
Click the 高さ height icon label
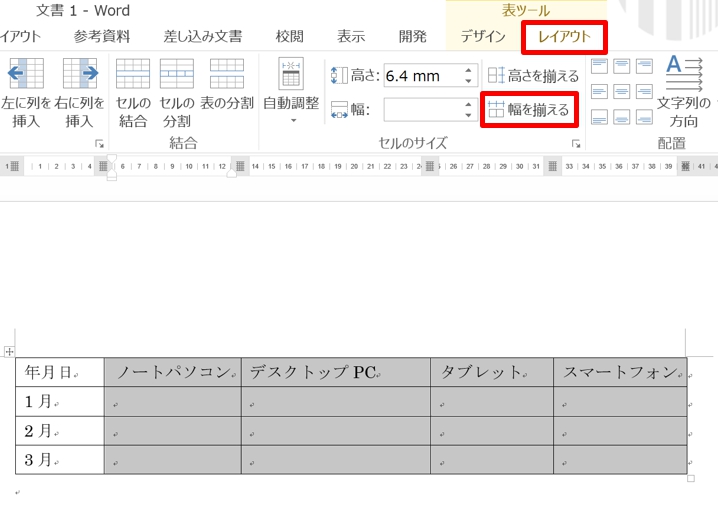tap(355, 76)
